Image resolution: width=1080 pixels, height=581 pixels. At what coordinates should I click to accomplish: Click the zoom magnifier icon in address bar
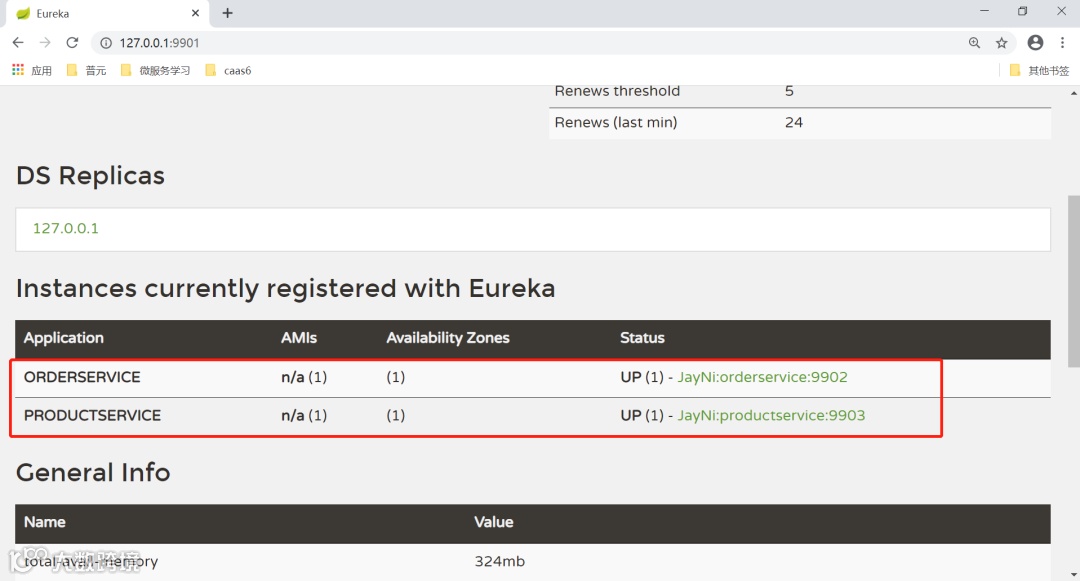coord(975,43)
